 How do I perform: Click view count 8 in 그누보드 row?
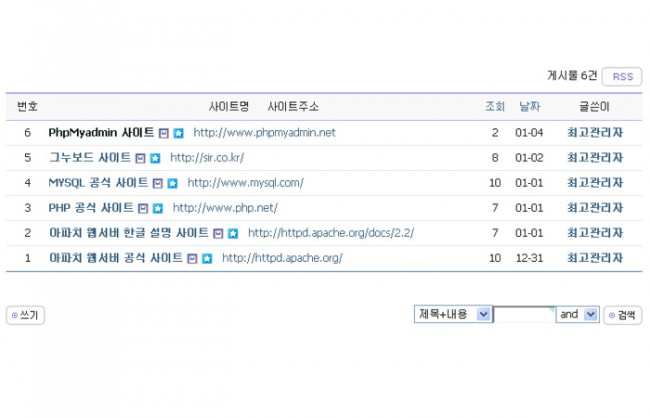pos(495,158)
